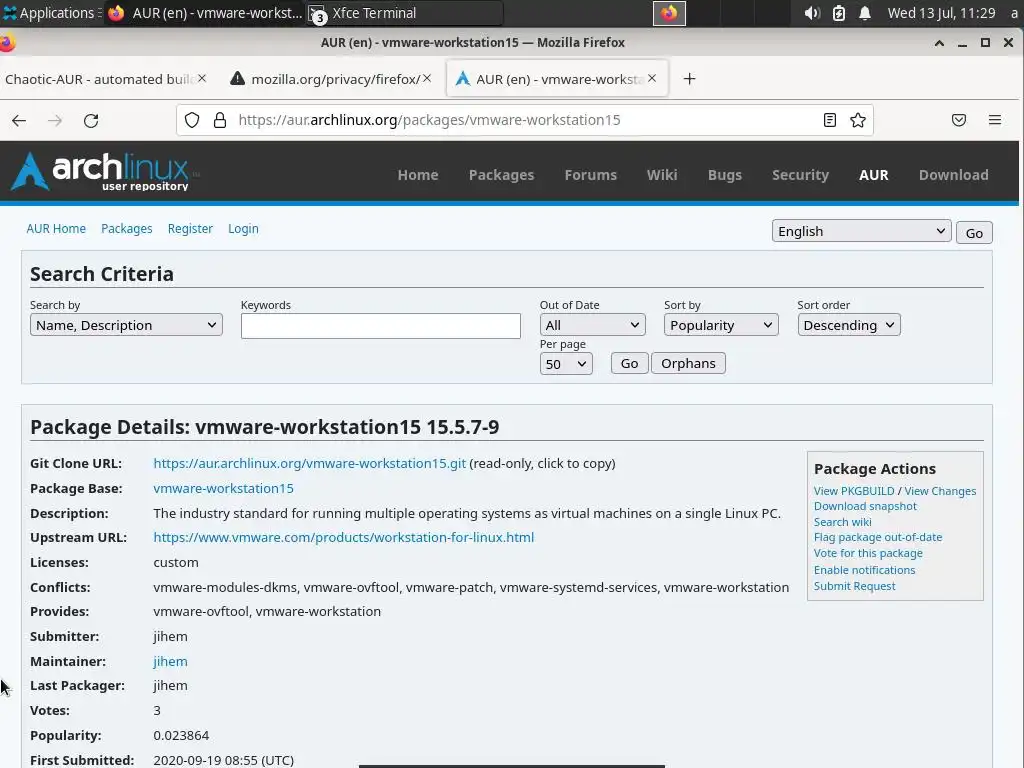Click Search wiki link
This screenshot has height=768, width=1024.
842,522
